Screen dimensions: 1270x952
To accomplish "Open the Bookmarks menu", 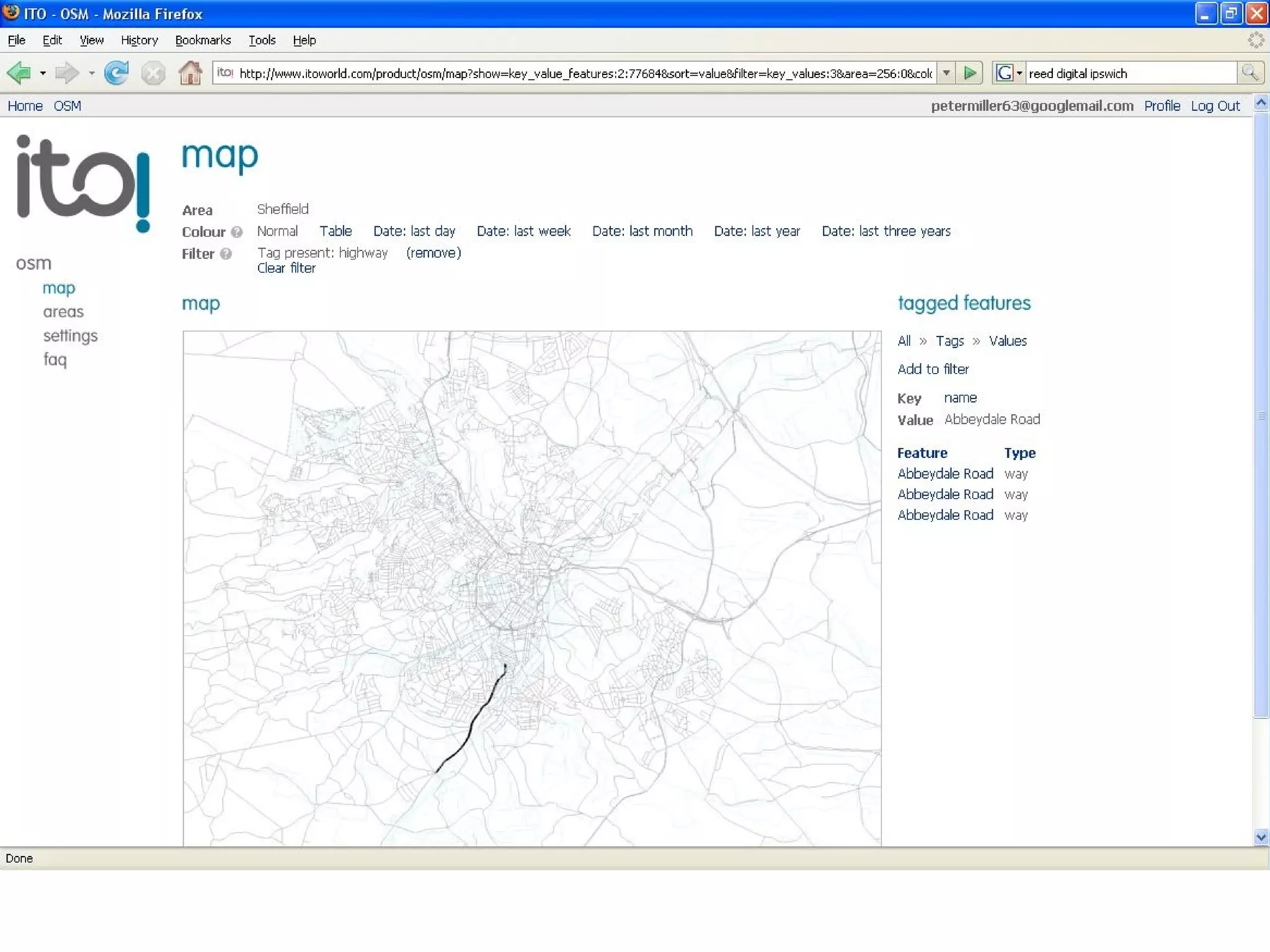I will 203,40.
